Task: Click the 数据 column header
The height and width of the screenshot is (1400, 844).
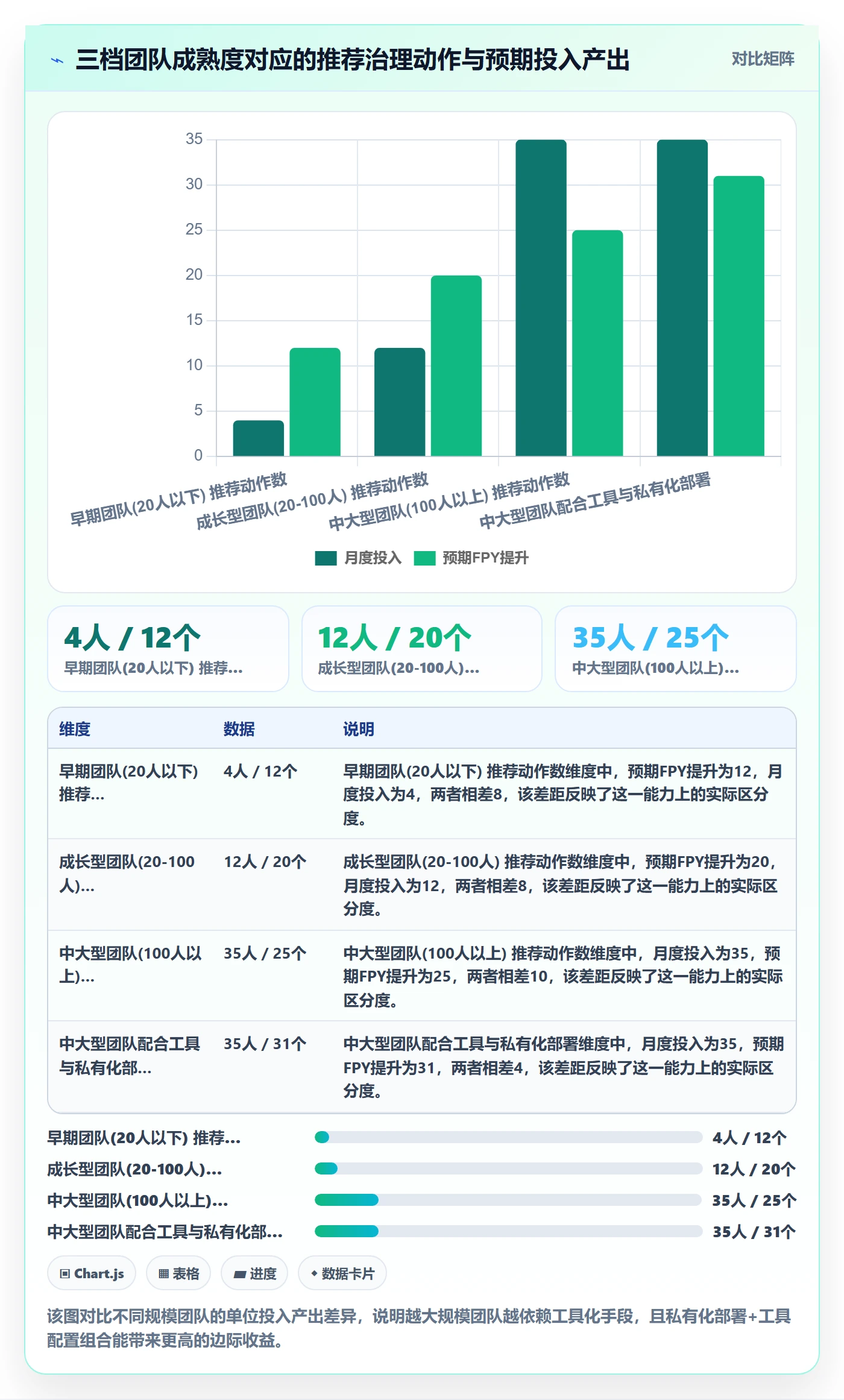Action: pos(239,729)
